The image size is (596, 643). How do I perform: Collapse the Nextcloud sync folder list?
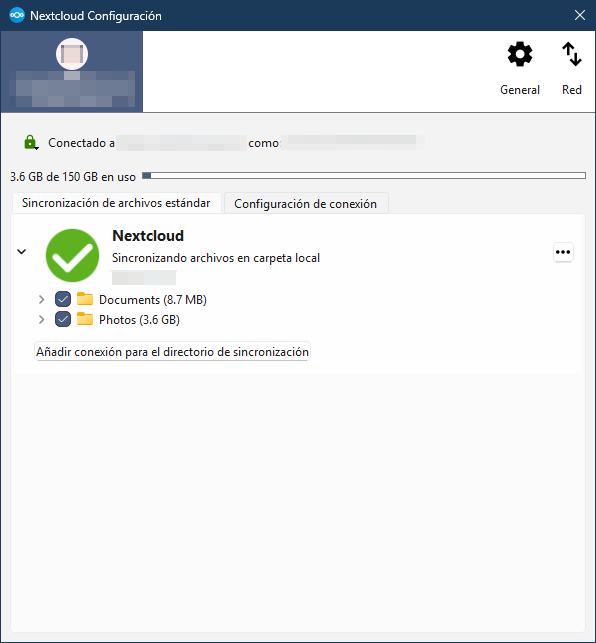pos(22,251)
